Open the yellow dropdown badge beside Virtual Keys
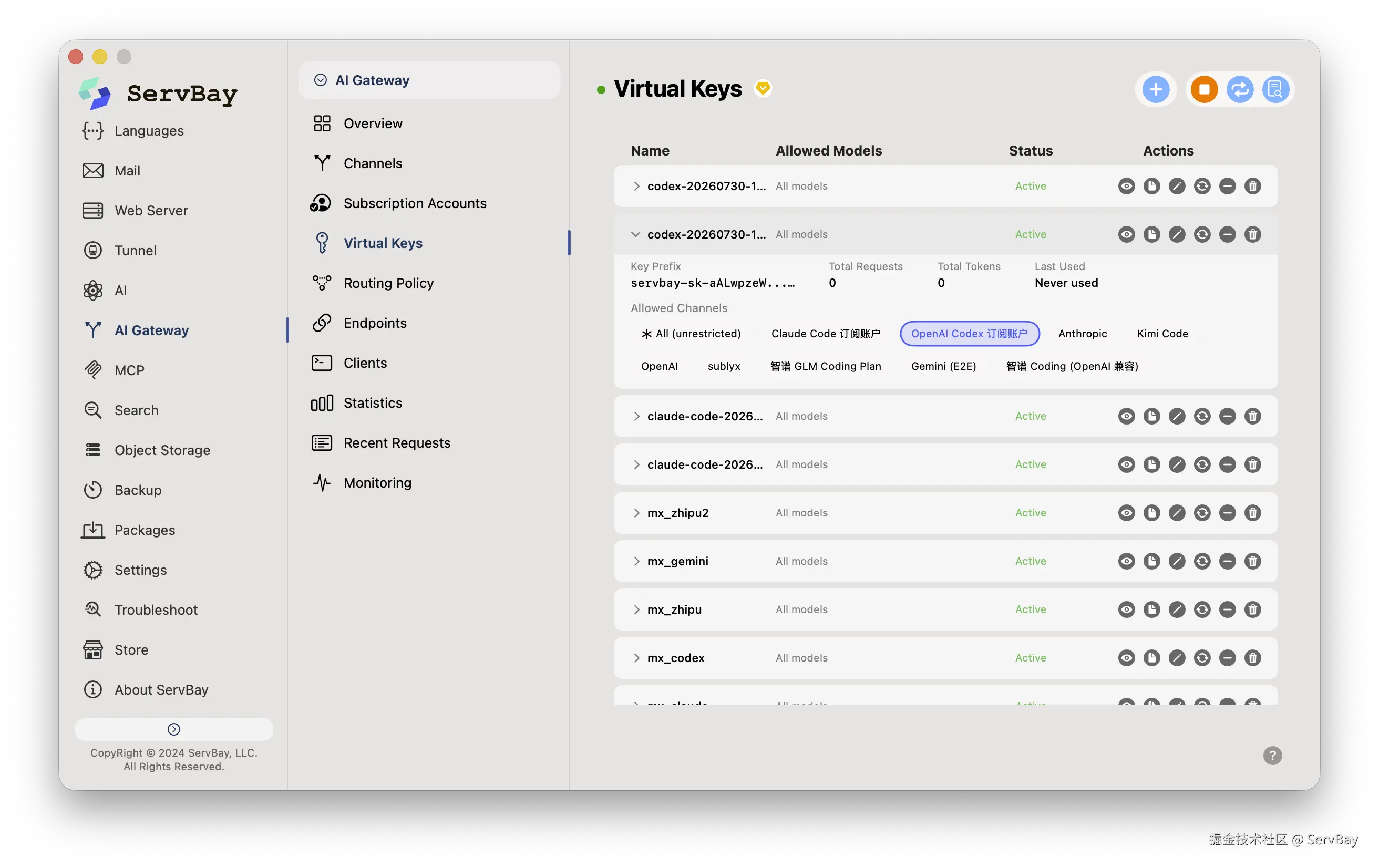This screenshot has width=1379, height=868. 762,88
